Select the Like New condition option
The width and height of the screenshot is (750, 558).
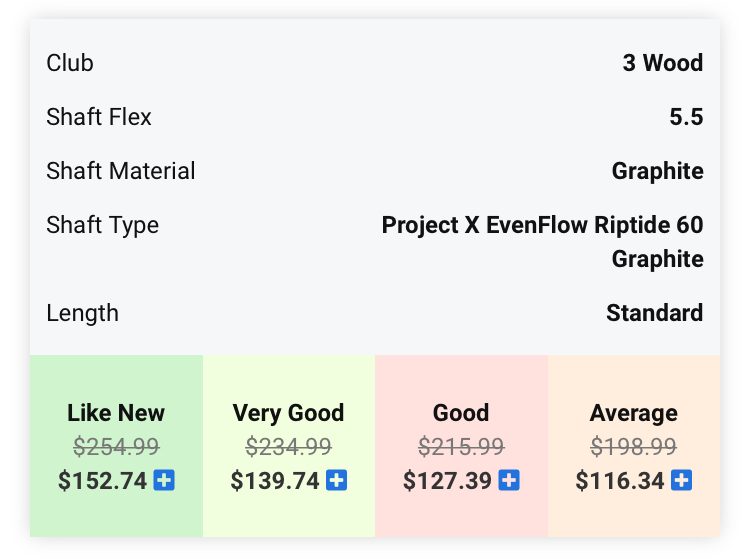tap(116, 413)
